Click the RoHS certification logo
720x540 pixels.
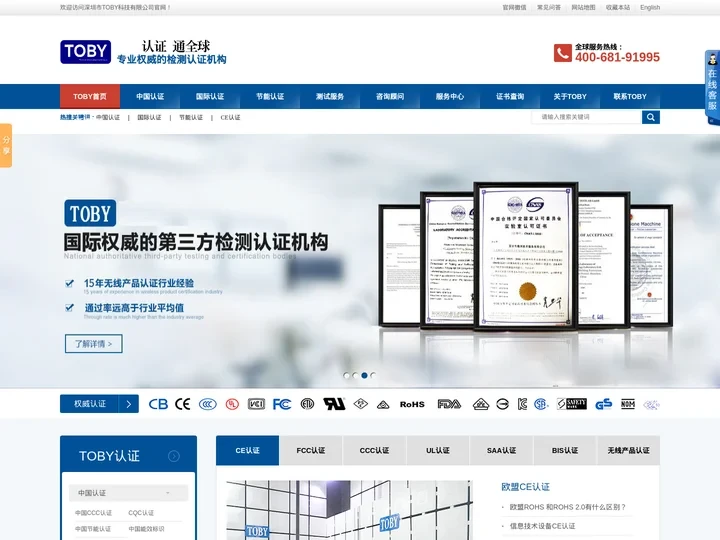pyautogui.click(x=412, y=405)
